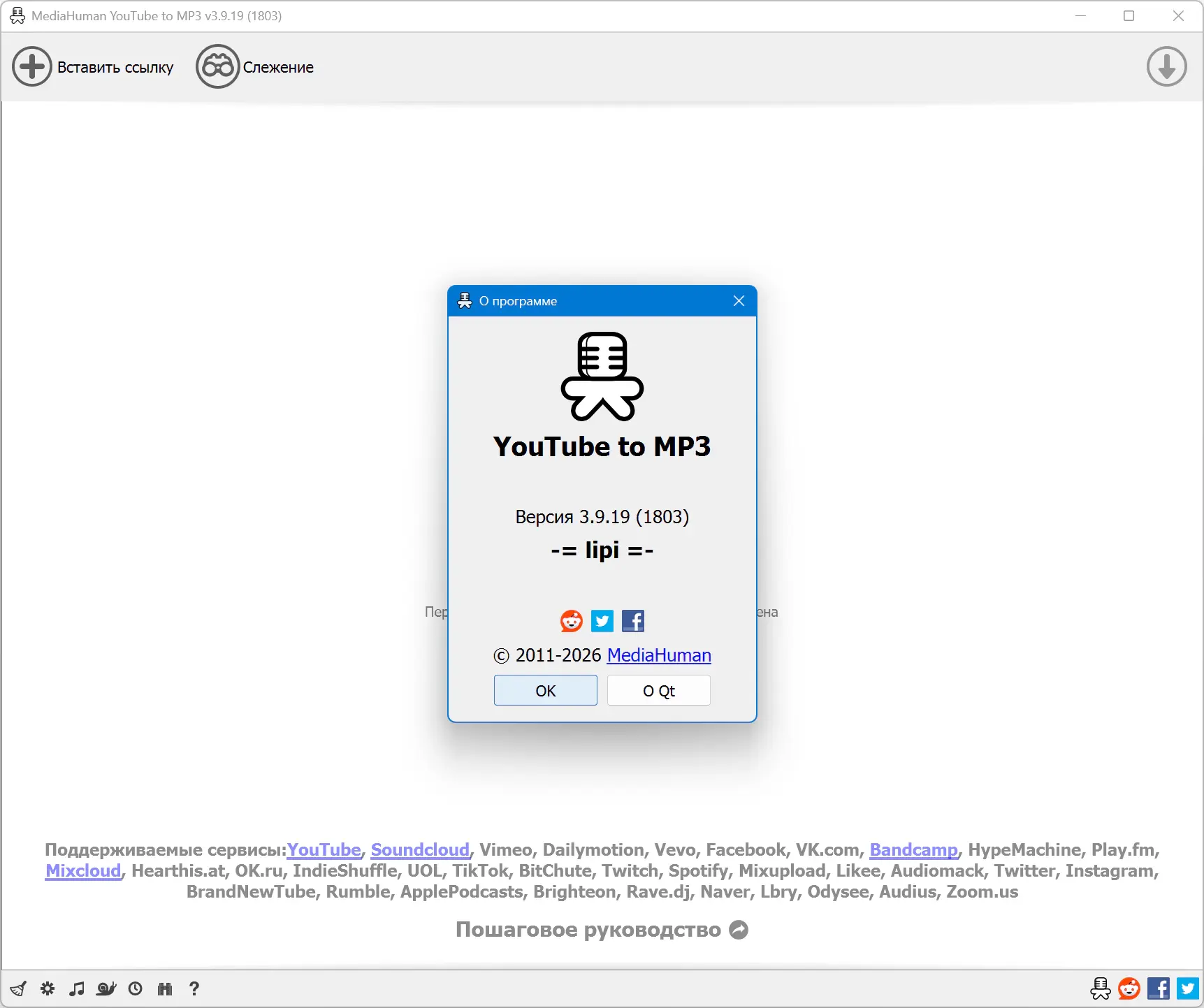Open Facebook icon in the bottom status bar
The height and width of the screenshot is (1008, 1204).
tap(1159, 988)
